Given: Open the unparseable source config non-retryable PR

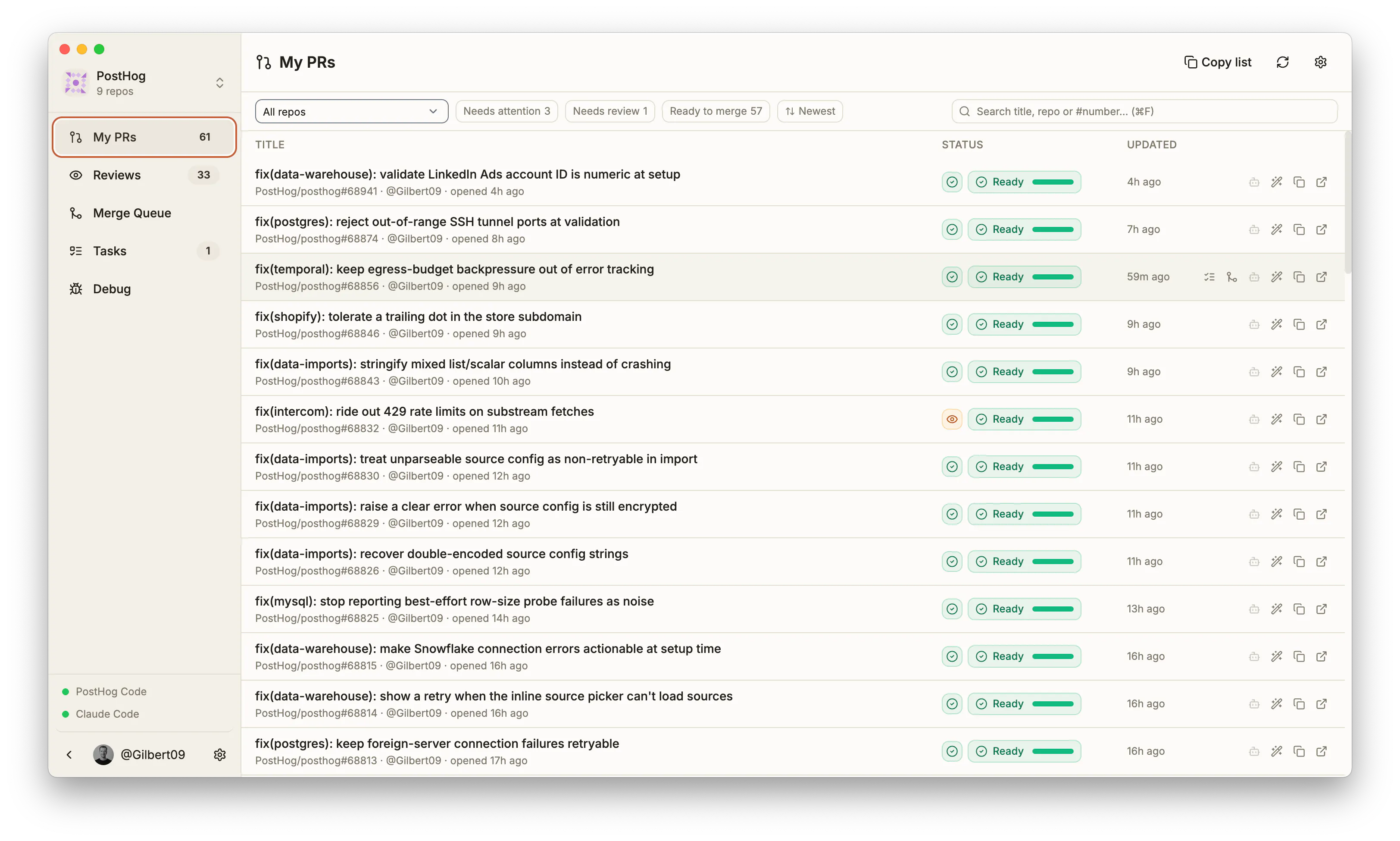Looking at the screenshot, I should 476,459.
